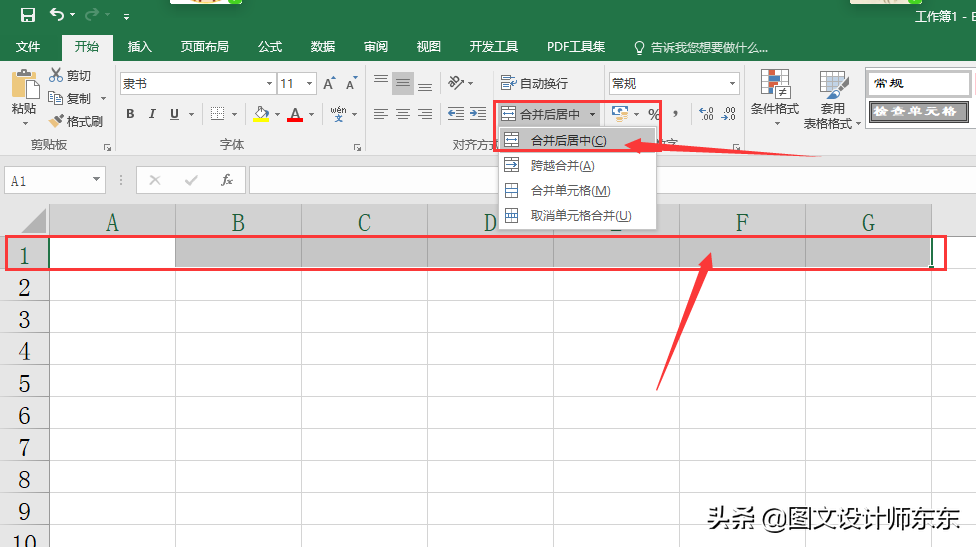
Task: Select 合并单元格(M) menu item
Action: 578,190
